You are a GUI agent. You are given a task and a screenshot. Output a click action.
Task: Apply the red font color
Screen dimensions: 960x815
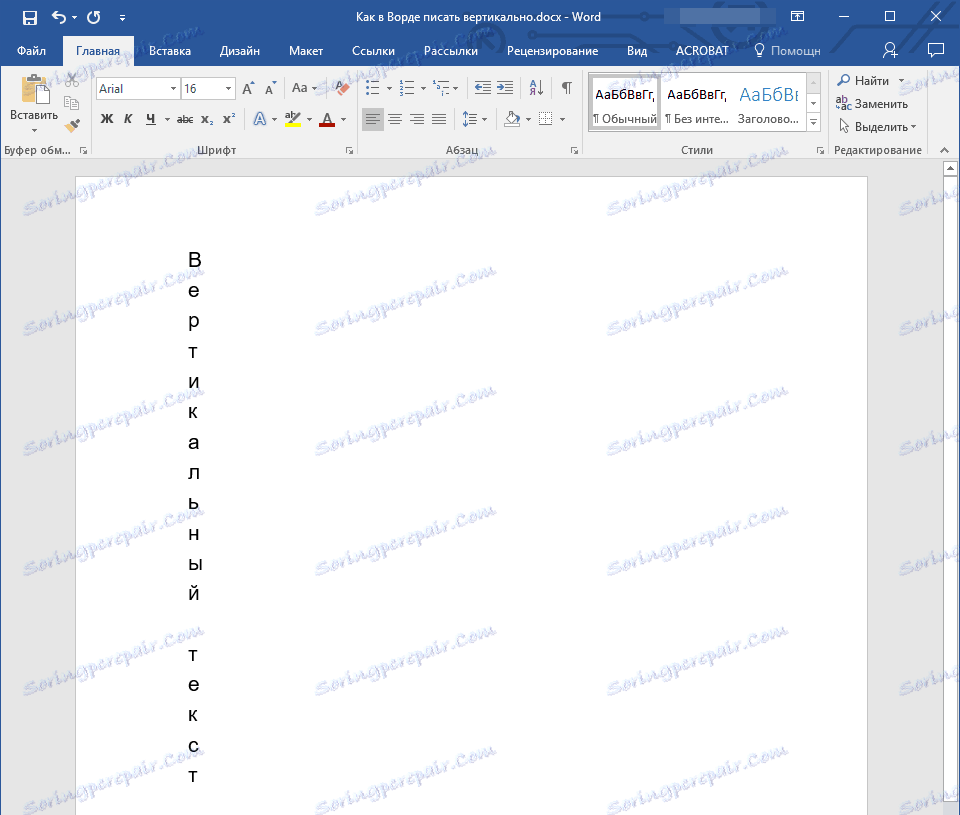coord(327,119)
